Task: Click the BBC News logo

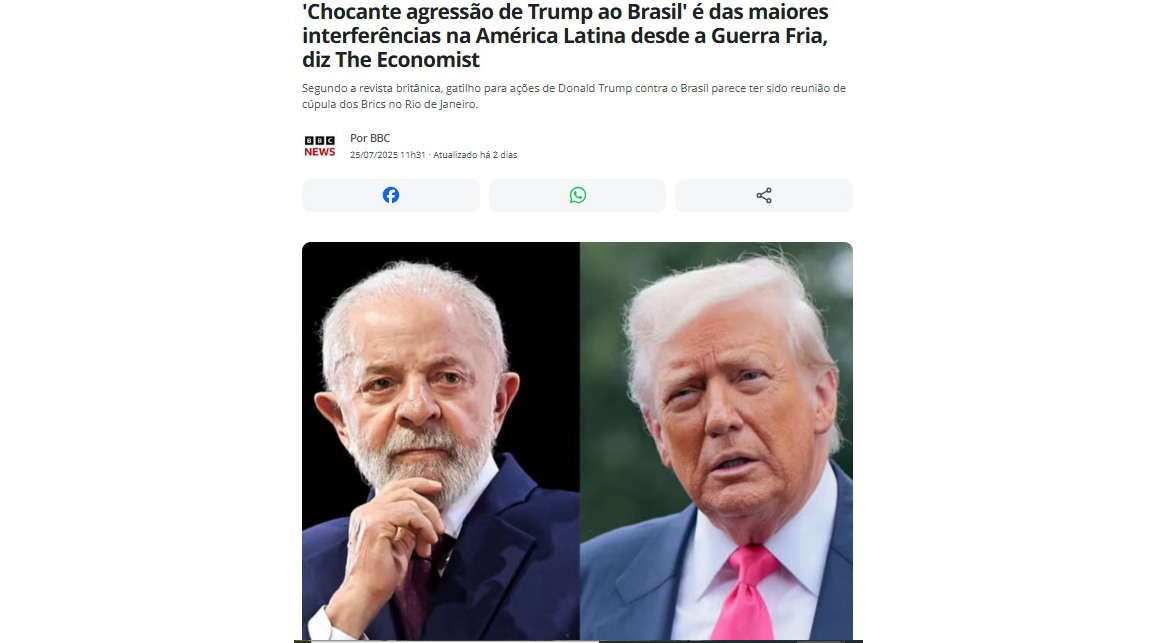Action: point(320,146)
